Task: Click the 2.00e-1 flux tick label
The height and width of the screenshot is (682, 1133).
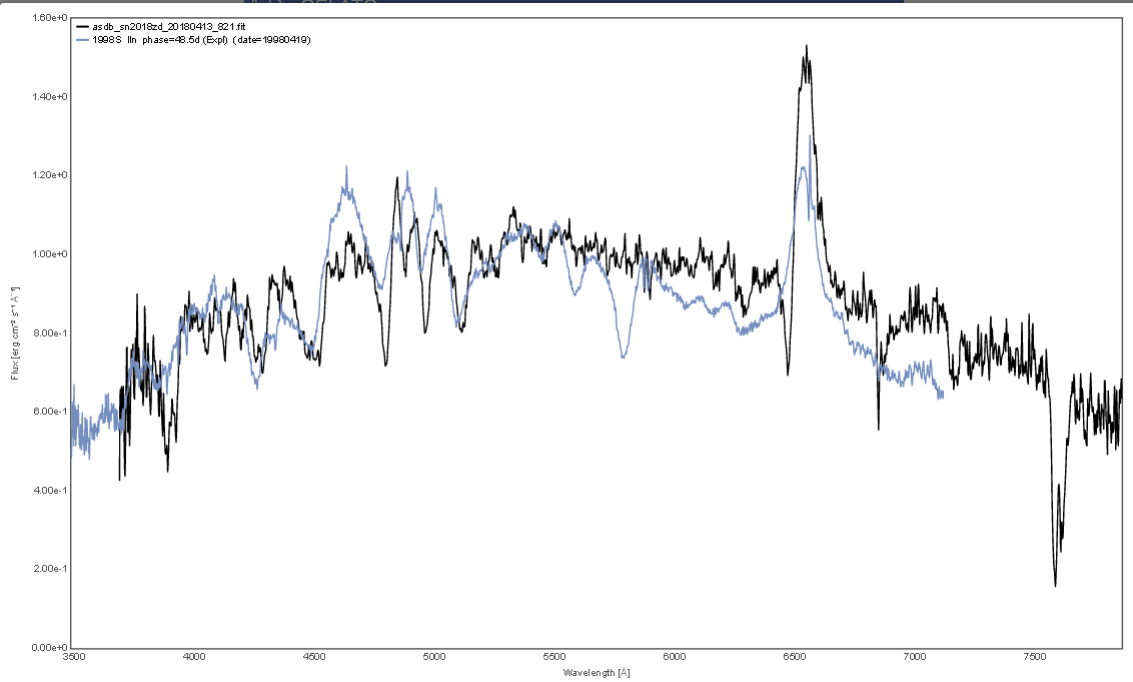Action: click(x=50, y=569)
